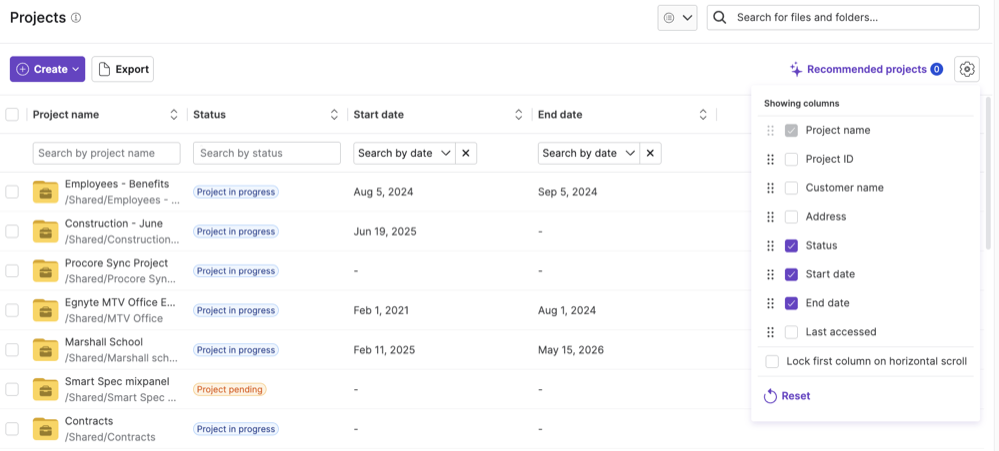Select the Marshall School row checkbox
Screen dimensions: 999x451
12,350
